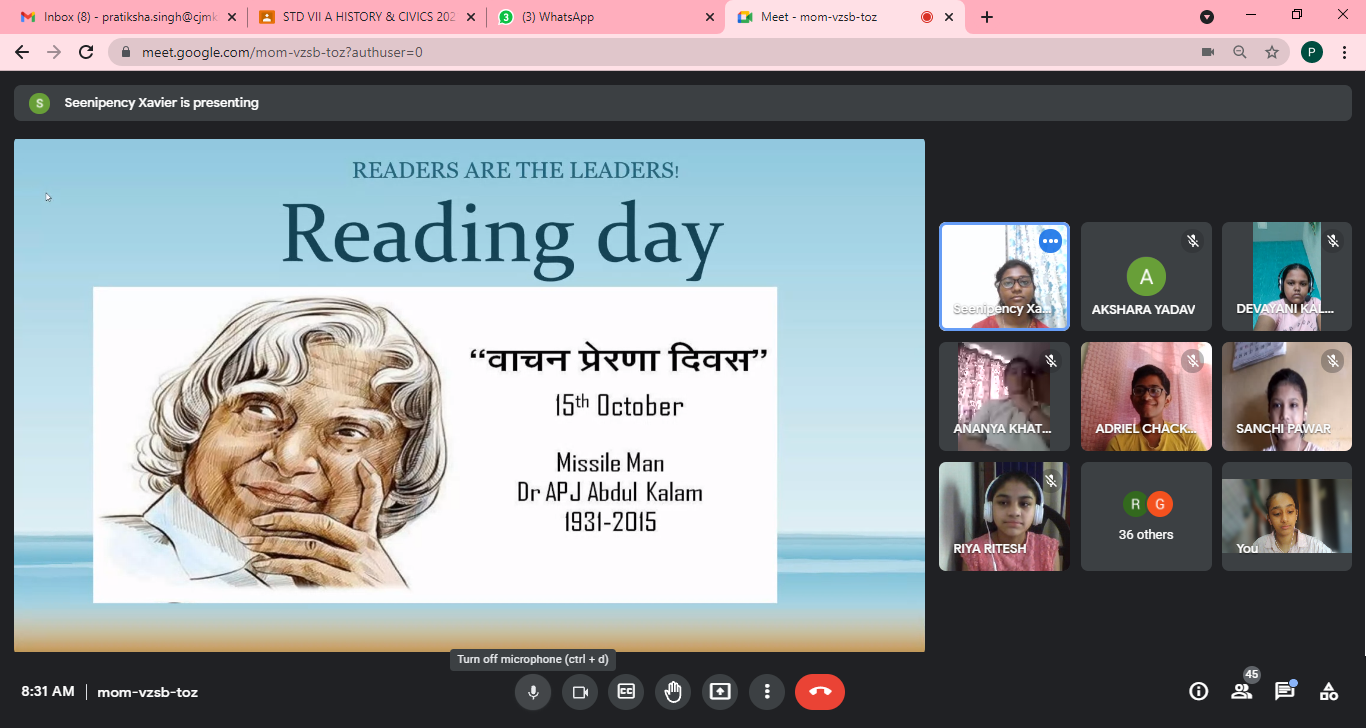Click the Present now screen icon
The image size is (1366, 728).
pos(720,692)
